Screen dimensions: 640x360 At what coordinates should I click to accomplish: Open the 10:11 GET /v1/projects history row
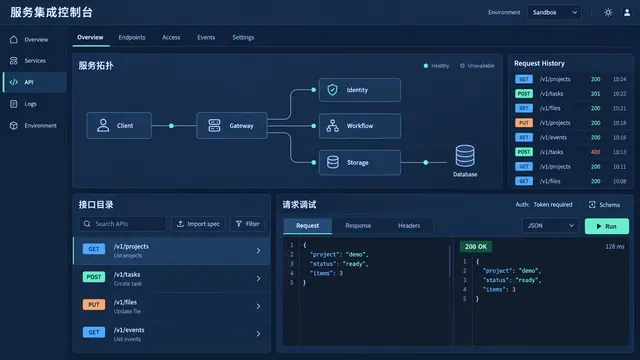(x=571, y=167)
